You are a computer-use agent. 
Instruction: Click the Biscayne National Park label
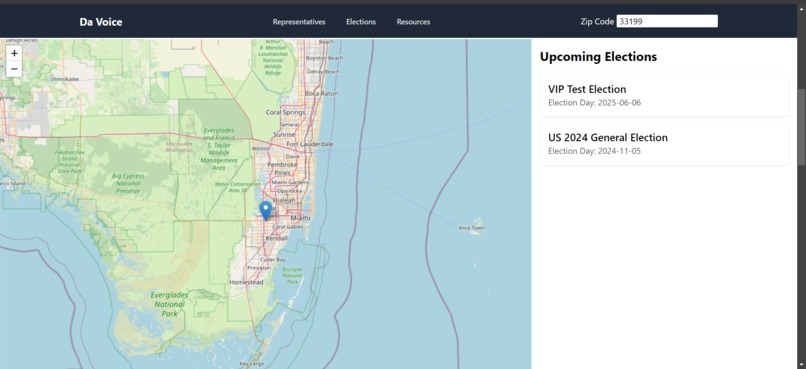[x=292, y=275]
